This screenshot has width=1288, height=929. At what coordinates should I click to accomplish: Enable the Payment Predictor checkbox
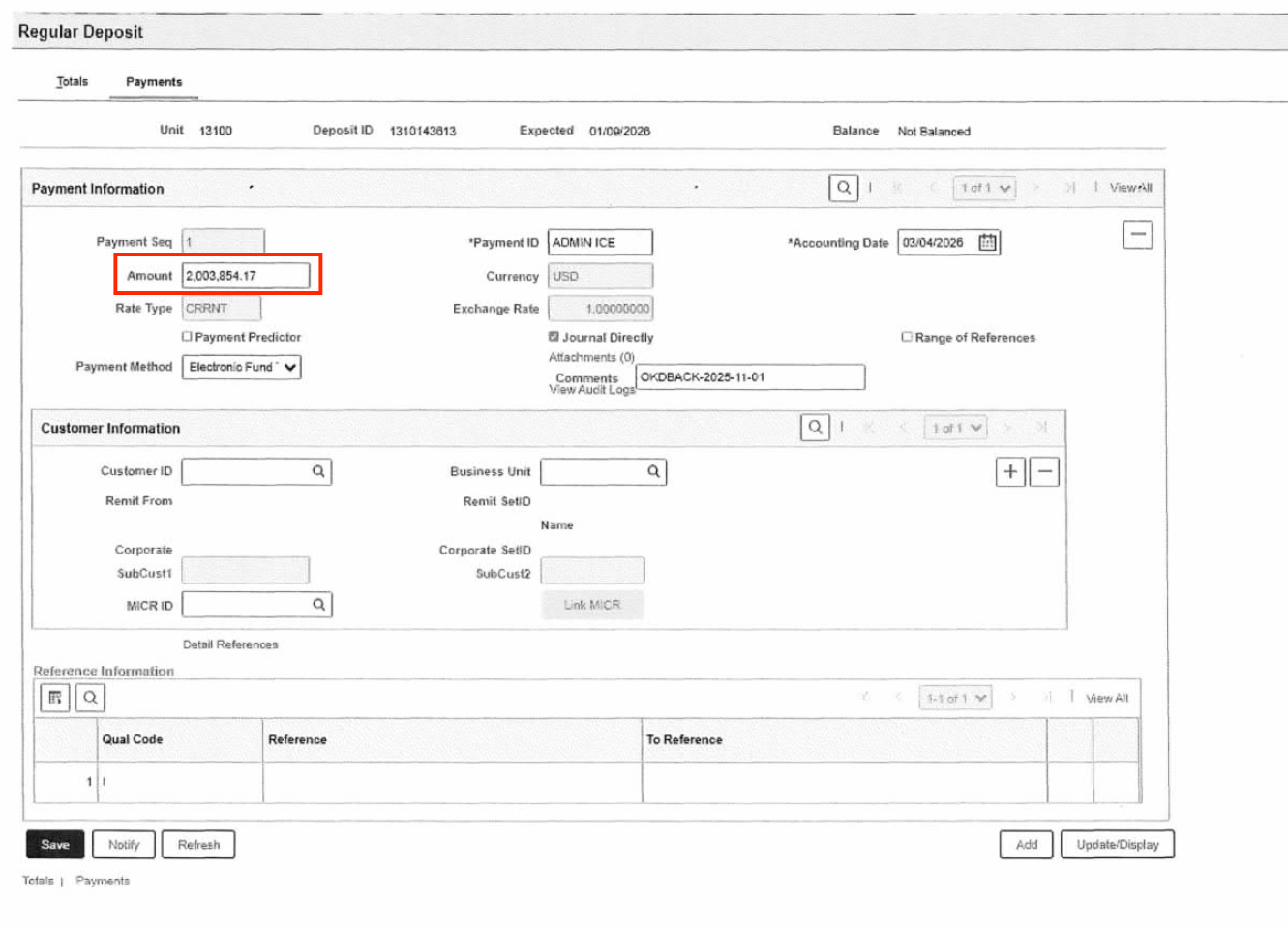click(187, 337)
